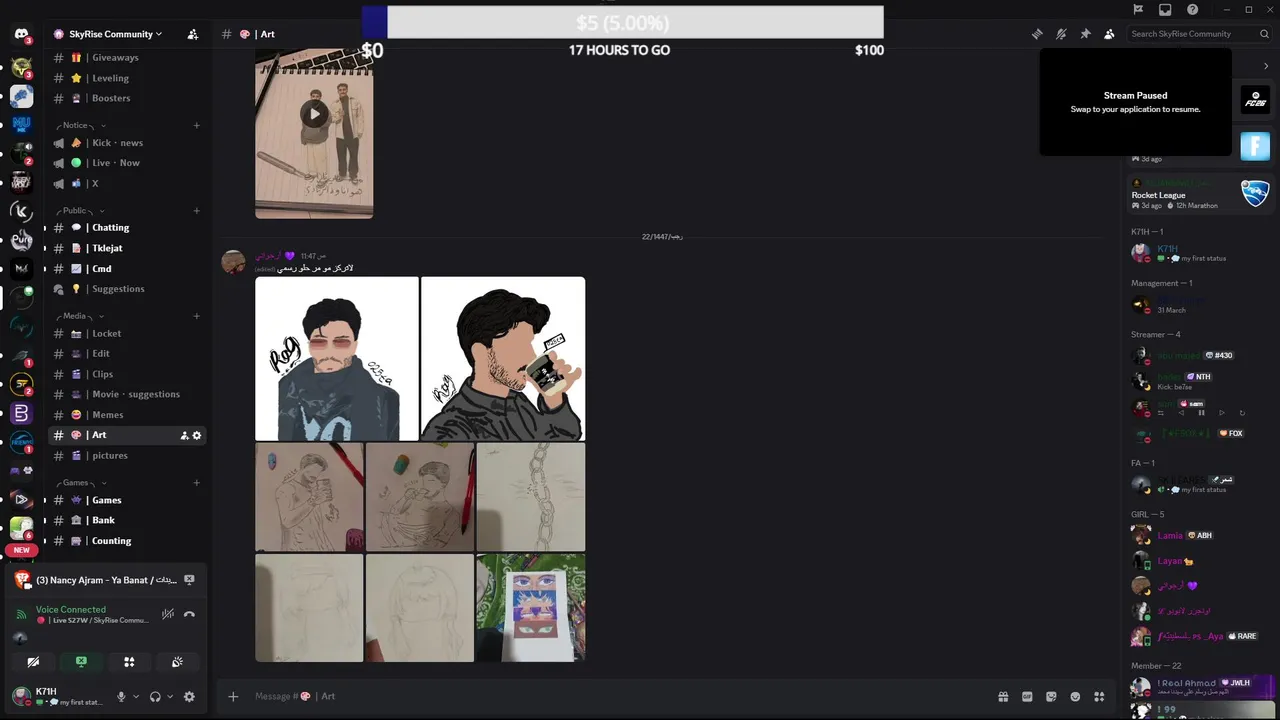The image size is (1280, 720).
Task: Open Threads icon in channel header
Action: click(x=1037, y=34)
